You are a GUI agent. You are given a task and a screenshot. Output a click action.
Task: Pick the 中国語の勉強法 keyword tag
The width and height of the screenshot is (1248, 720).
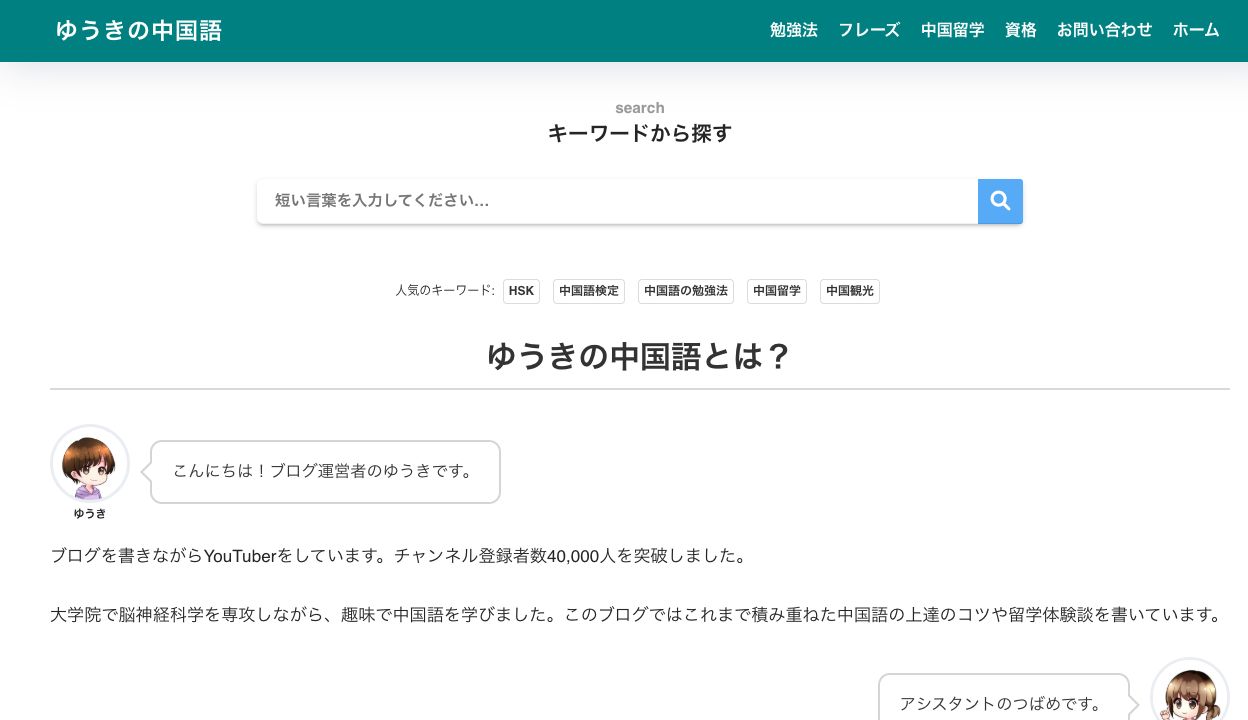(686, 291)
